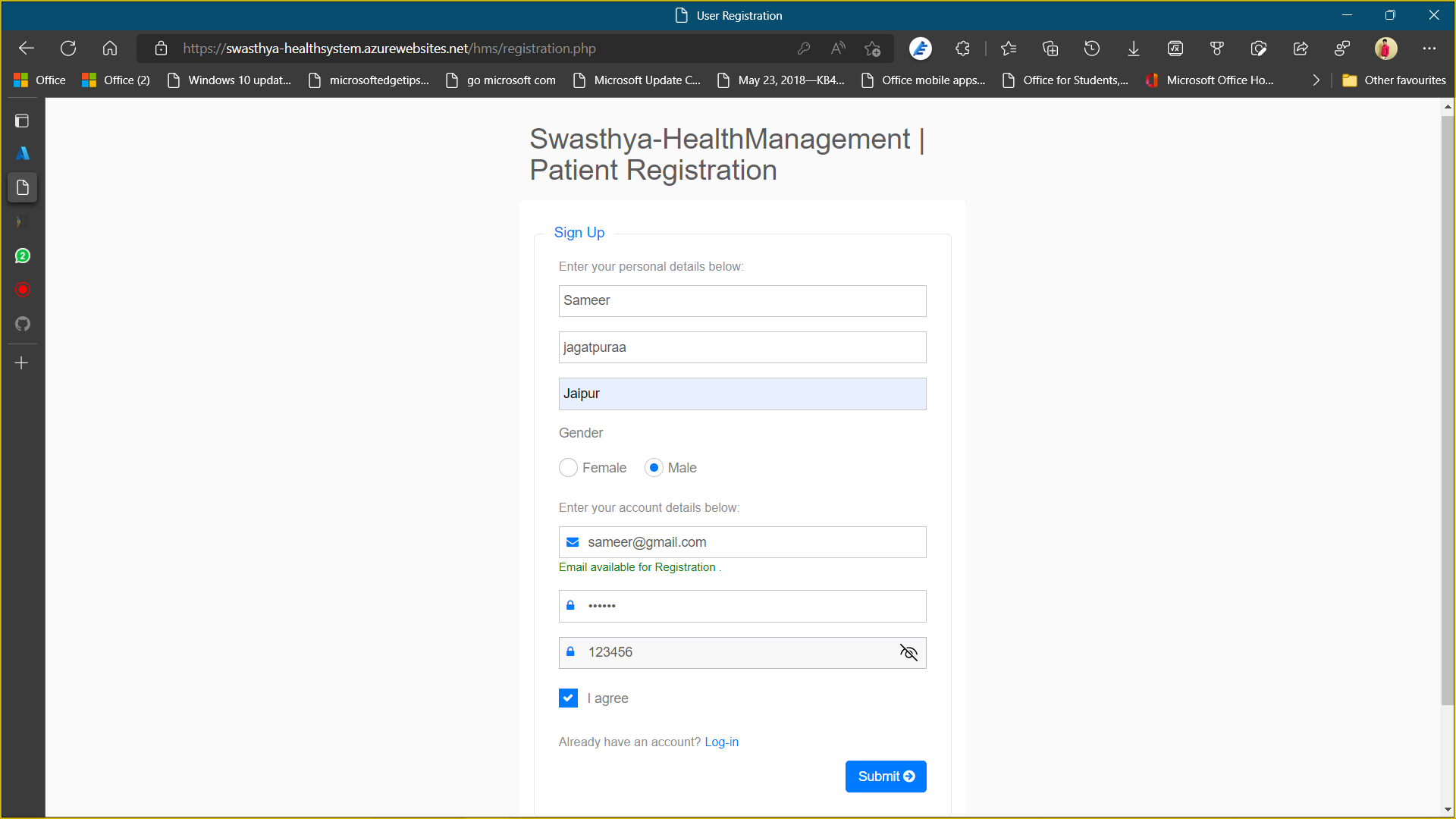Click the Read aloud icon

[x=838, y=49]
